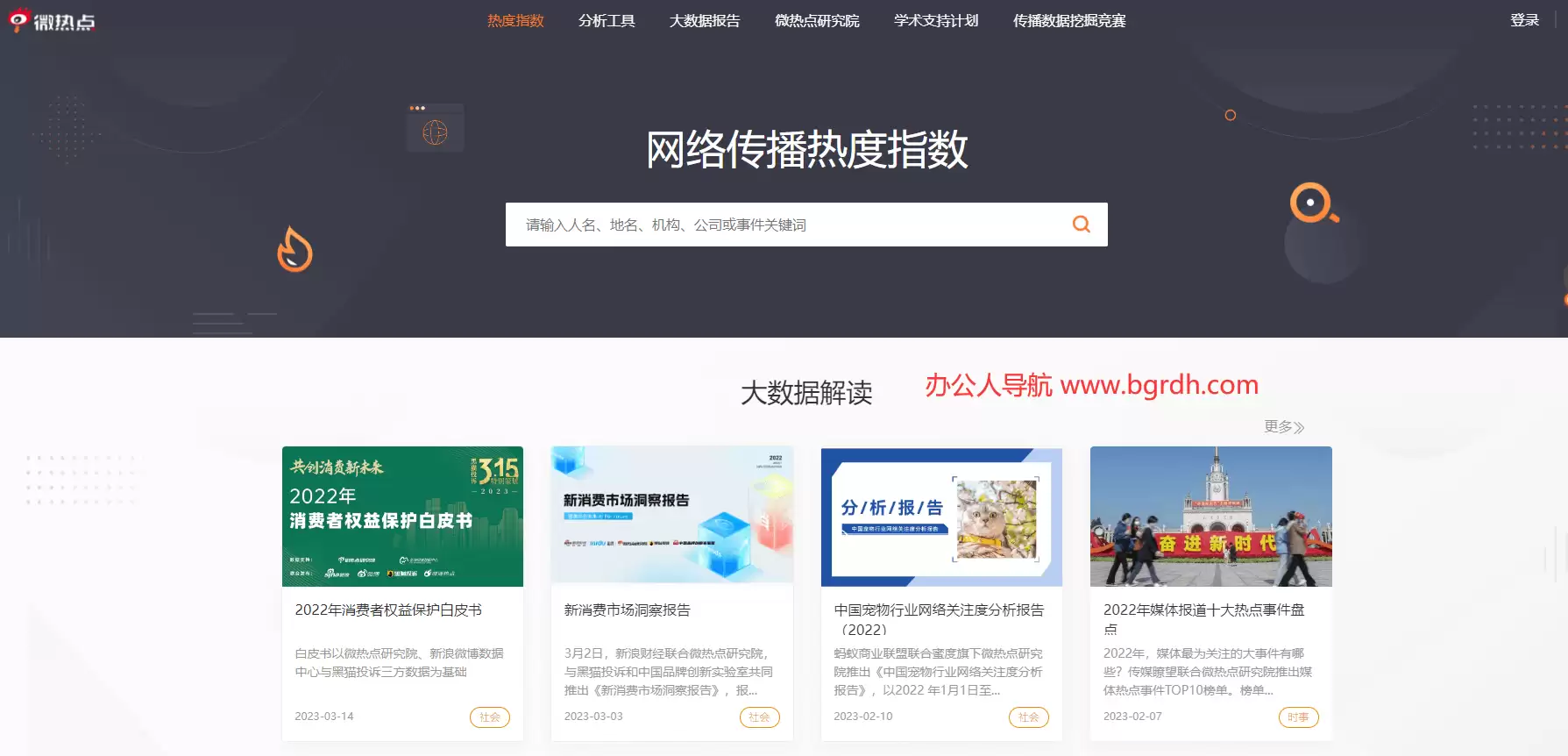
Task: Click the 时事 tag on the 2023-02-07 card
Action: point(1298,717)
